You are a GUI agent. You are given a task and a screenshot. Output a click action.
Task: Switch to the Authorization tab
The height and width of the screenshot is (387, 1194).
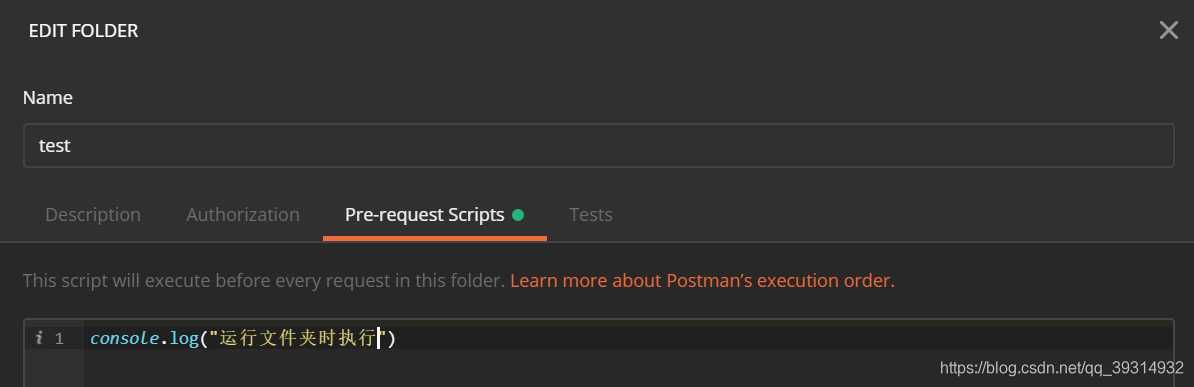[x=243, y=215]
